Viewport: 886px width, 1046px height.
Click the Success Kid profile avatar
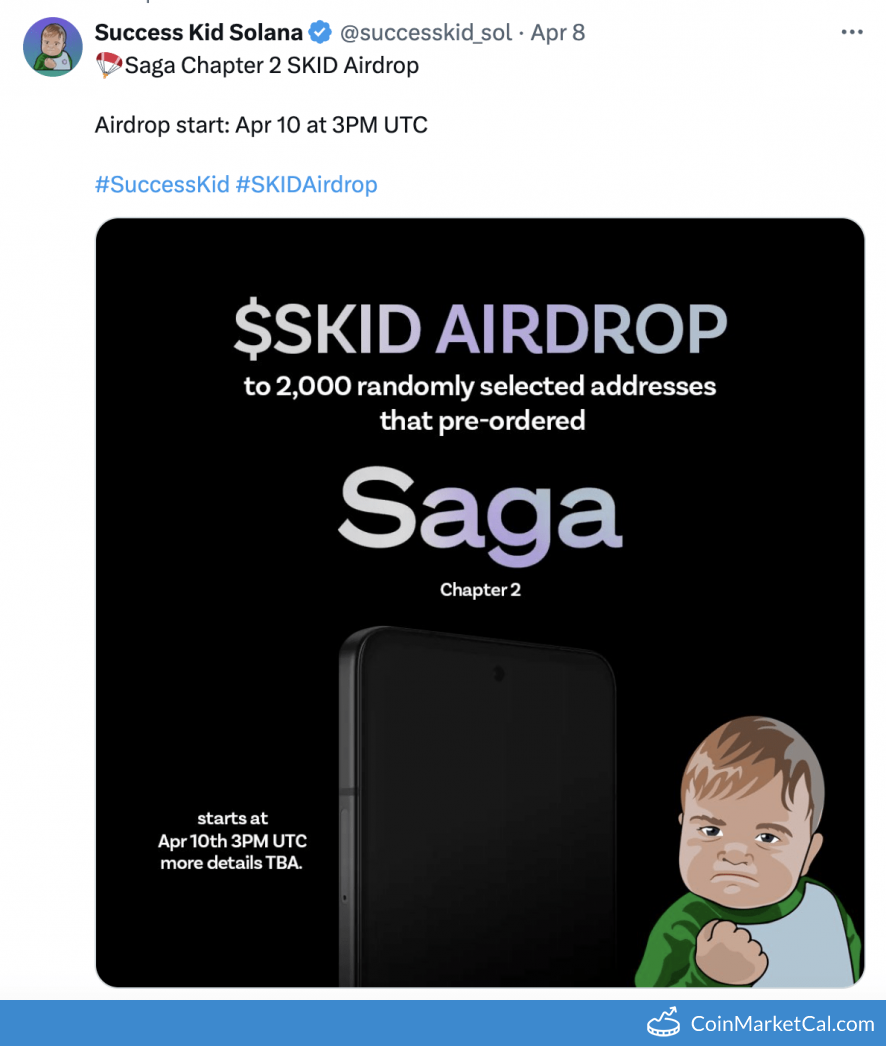52,46
